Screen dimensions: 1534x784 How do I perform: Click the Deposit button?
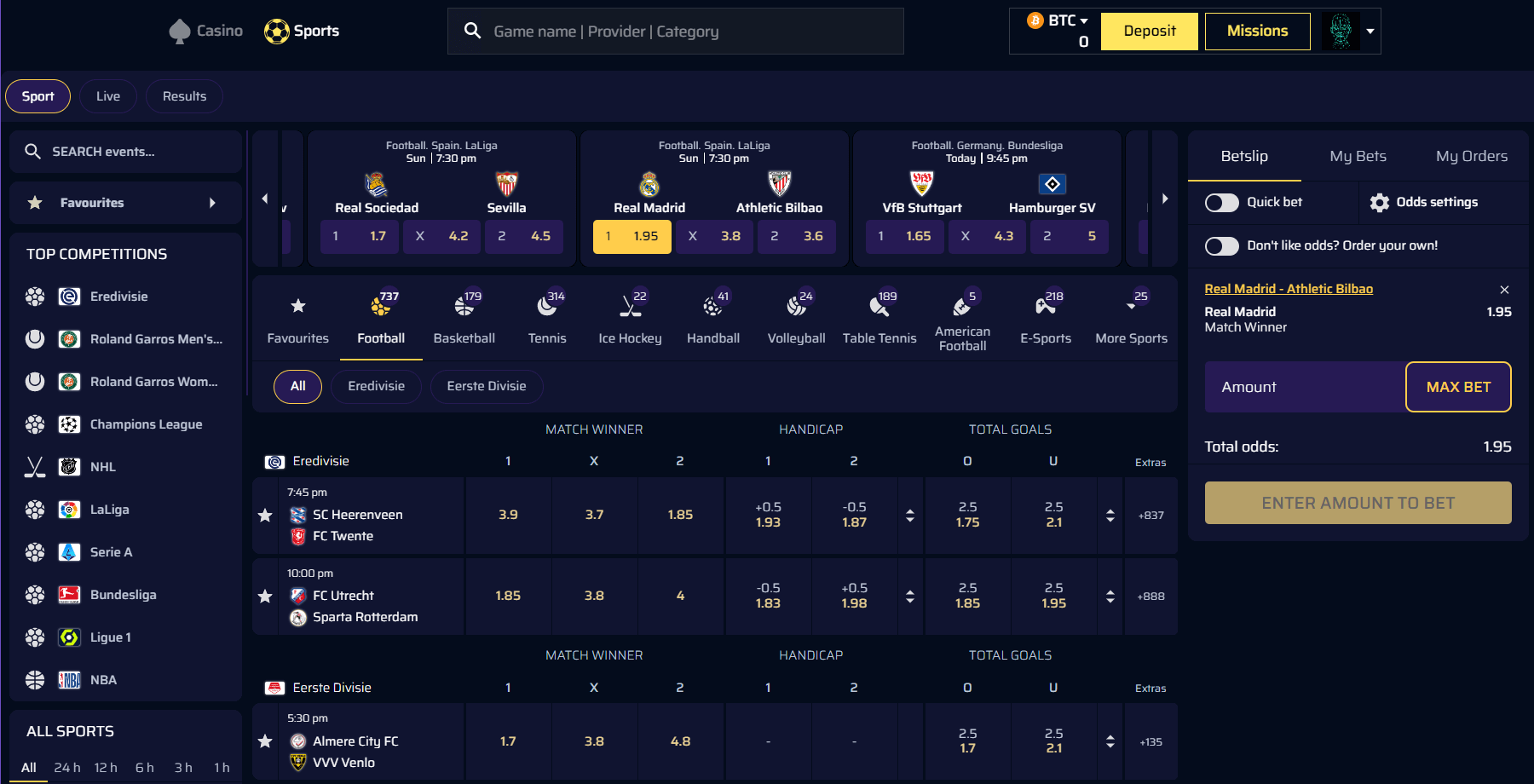1149,30
